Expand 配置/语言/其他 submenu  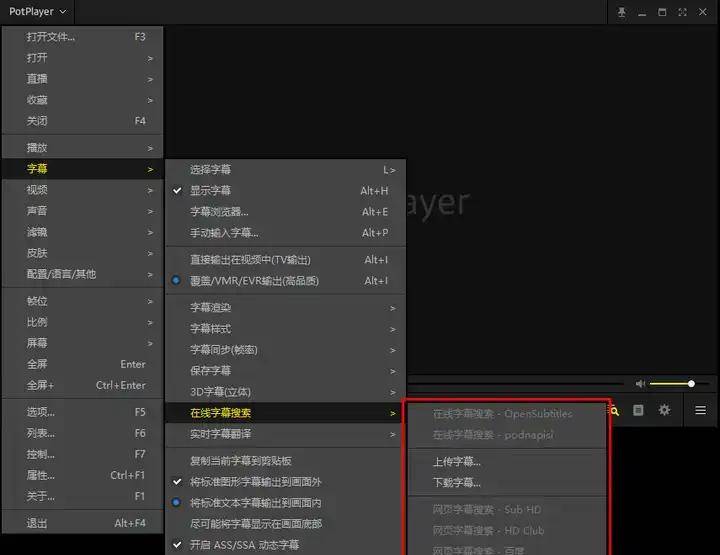point(83,274)
